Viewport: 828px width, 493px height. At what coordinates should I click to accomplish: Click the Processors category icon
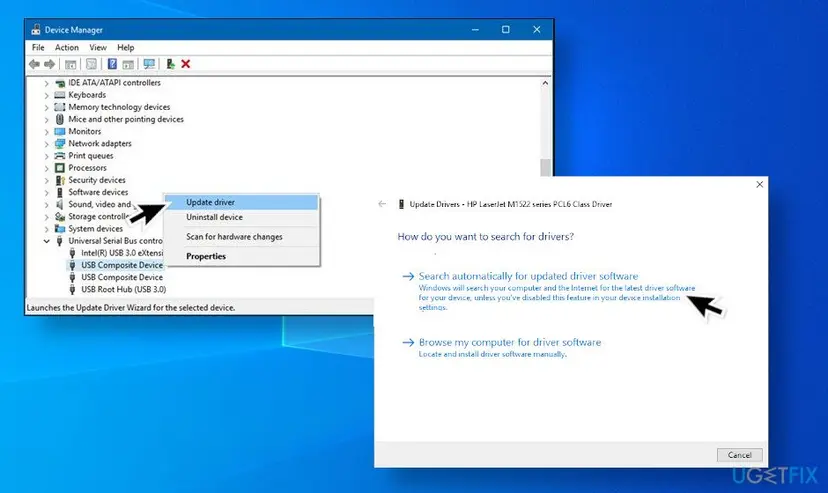click(60, 168)
